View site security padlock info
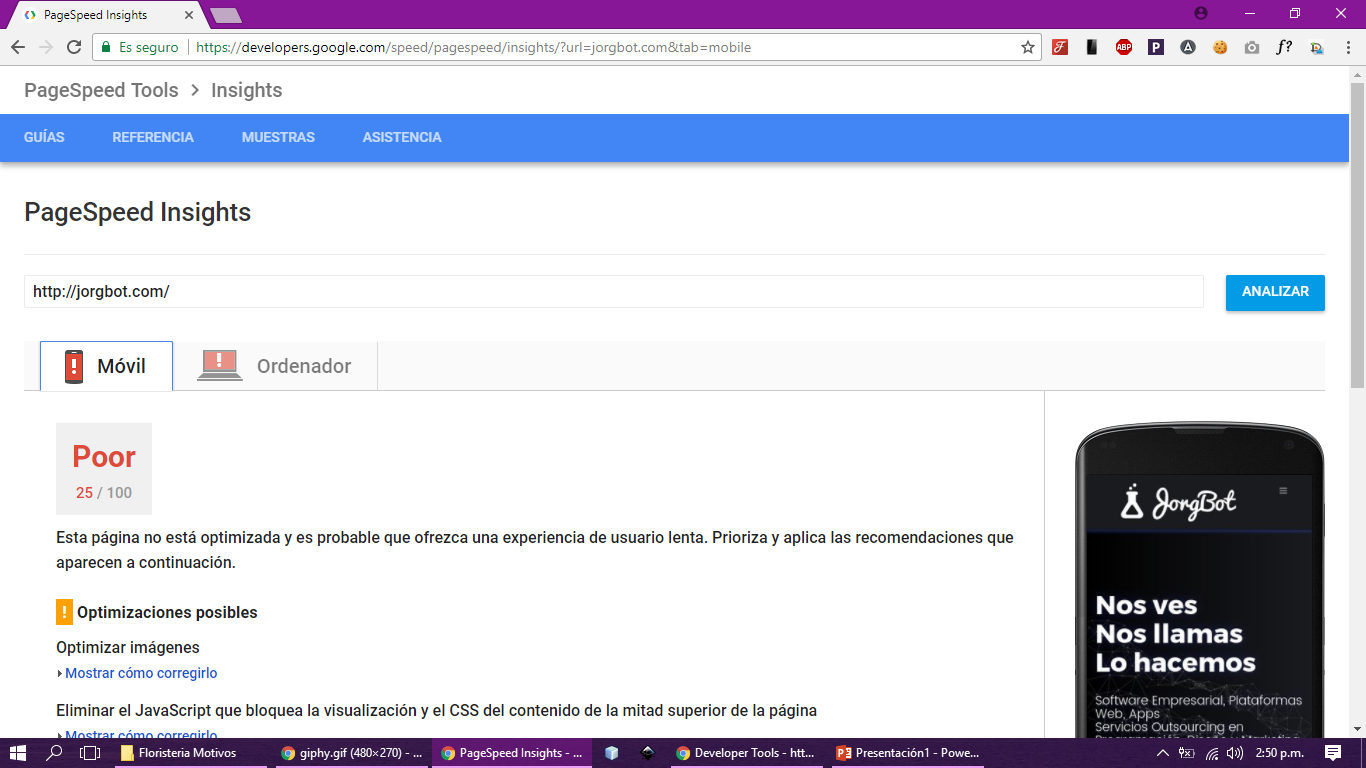Image resolution: width=1366 pixels, height=768 pixels. pyautogui.click(x=106, y=47)
